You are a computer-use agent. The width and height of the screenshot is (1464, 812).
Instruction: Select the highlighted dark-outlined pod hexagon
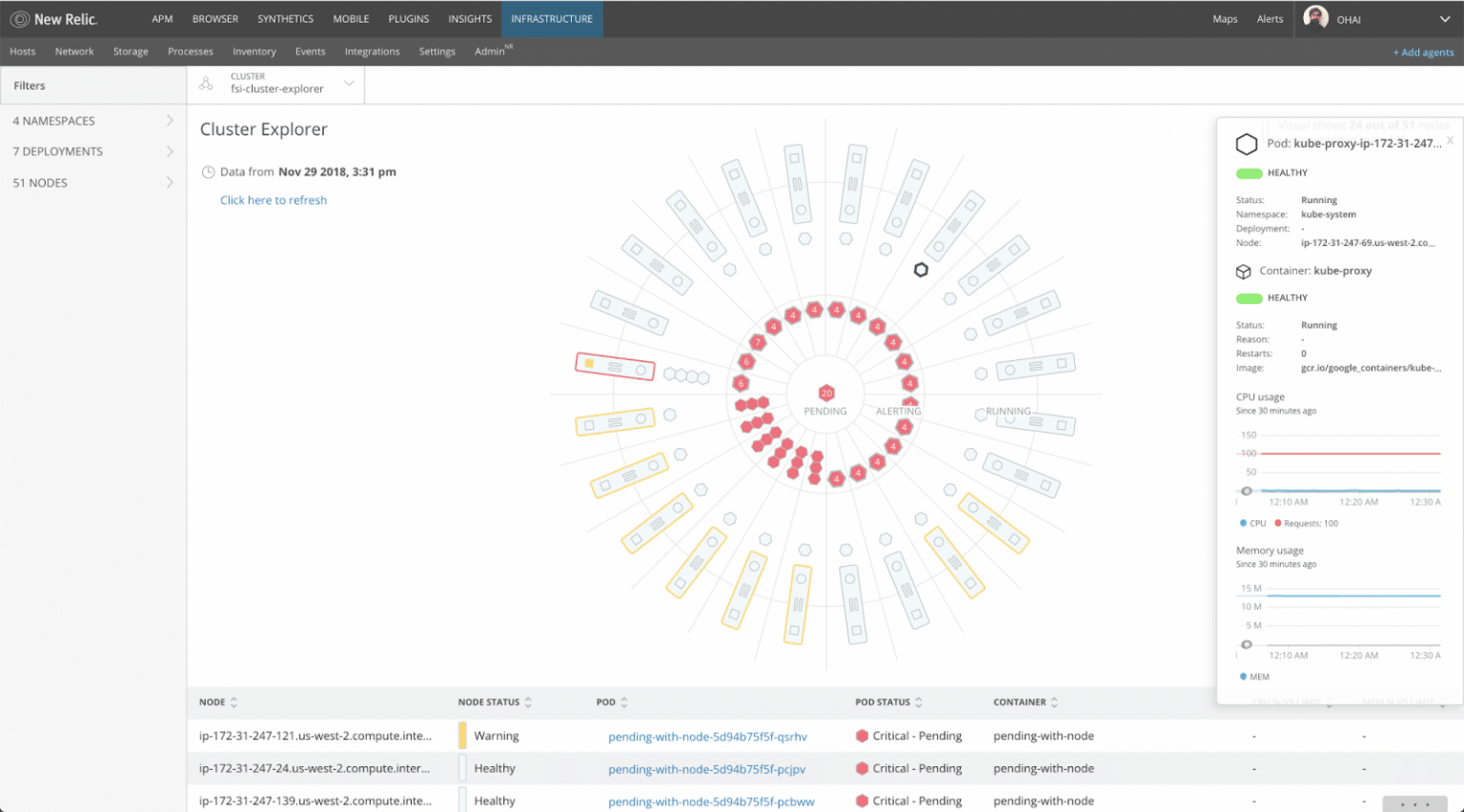[x=921, y=270]
